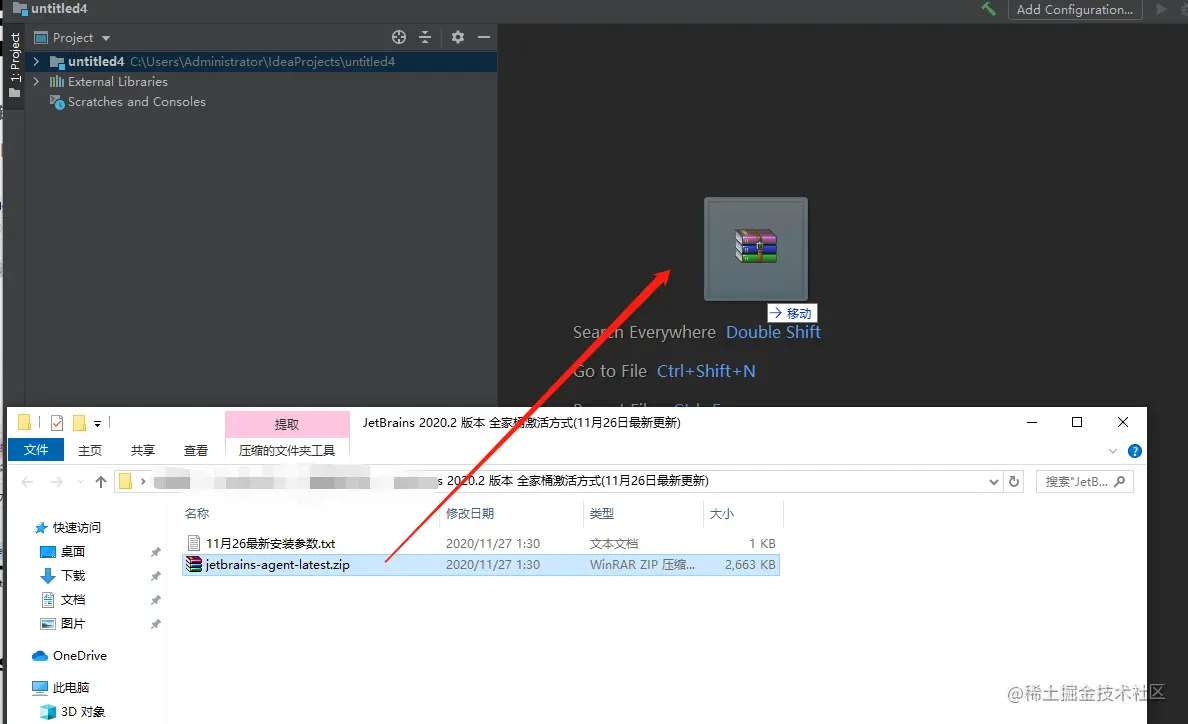Switch to the 查看 ribbon tab
This screenshot has height=724, width=1188.
(x=195, y=450)
